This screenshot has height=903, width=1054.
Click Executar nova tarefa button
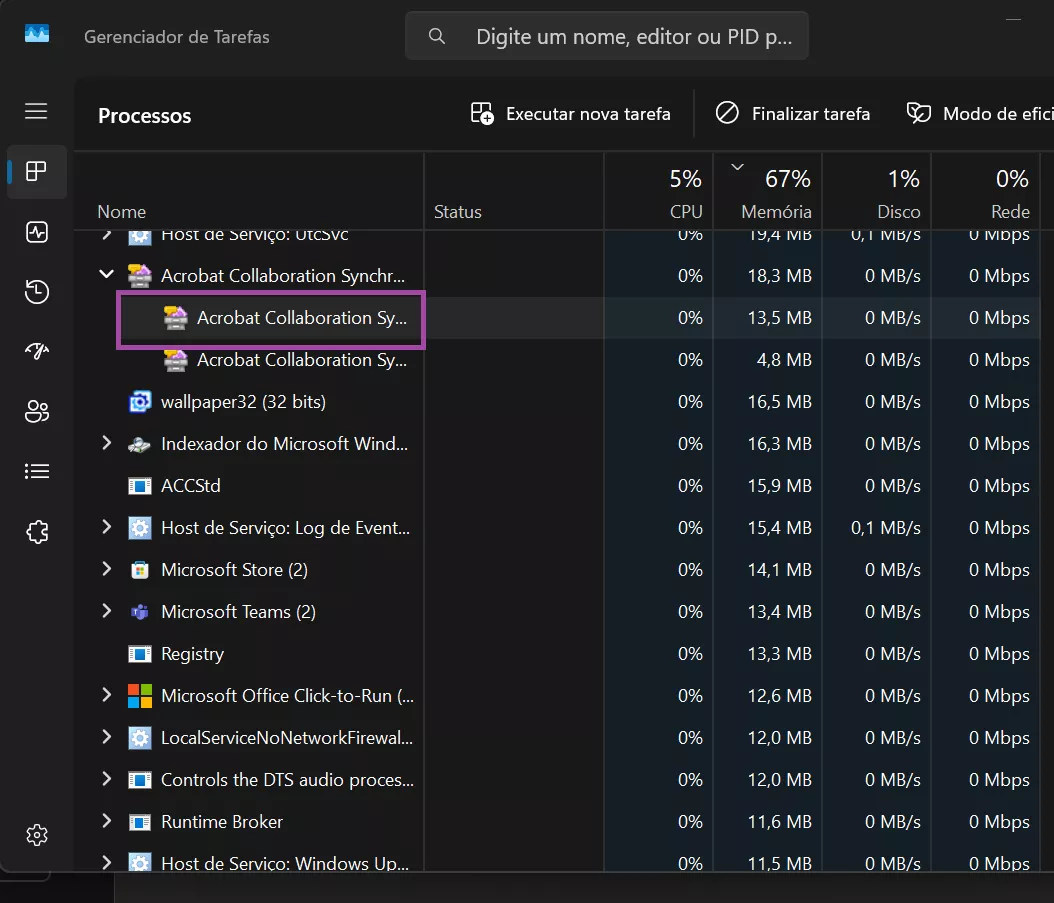click(x=570, y=114)
